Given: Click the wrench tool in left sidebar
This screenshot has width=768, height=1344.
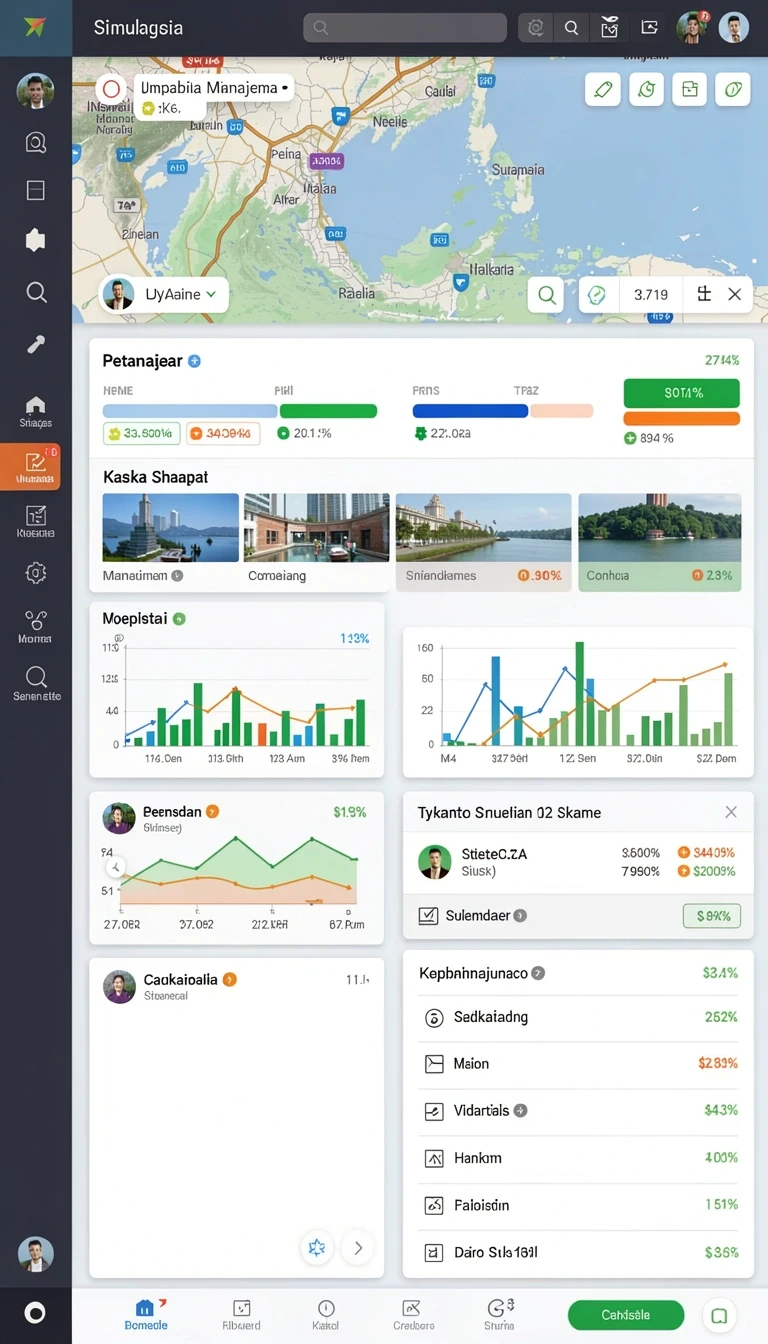Looking at the screenshot, I should (36, 345).
